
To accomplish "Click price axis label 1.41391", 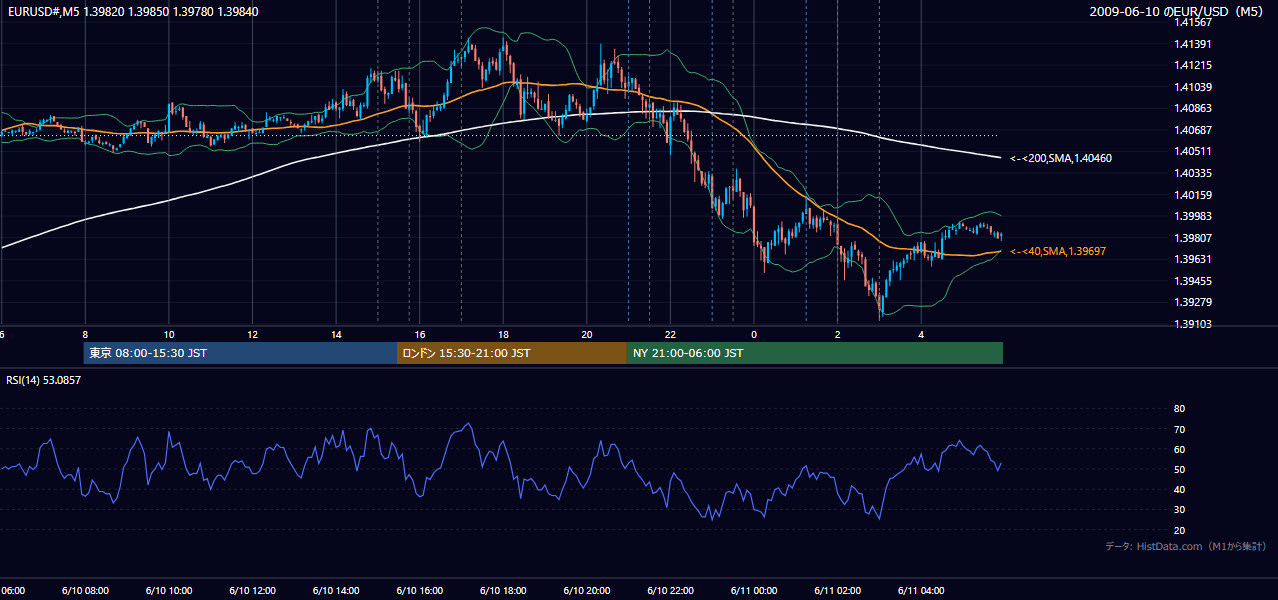I will 1192,44.
